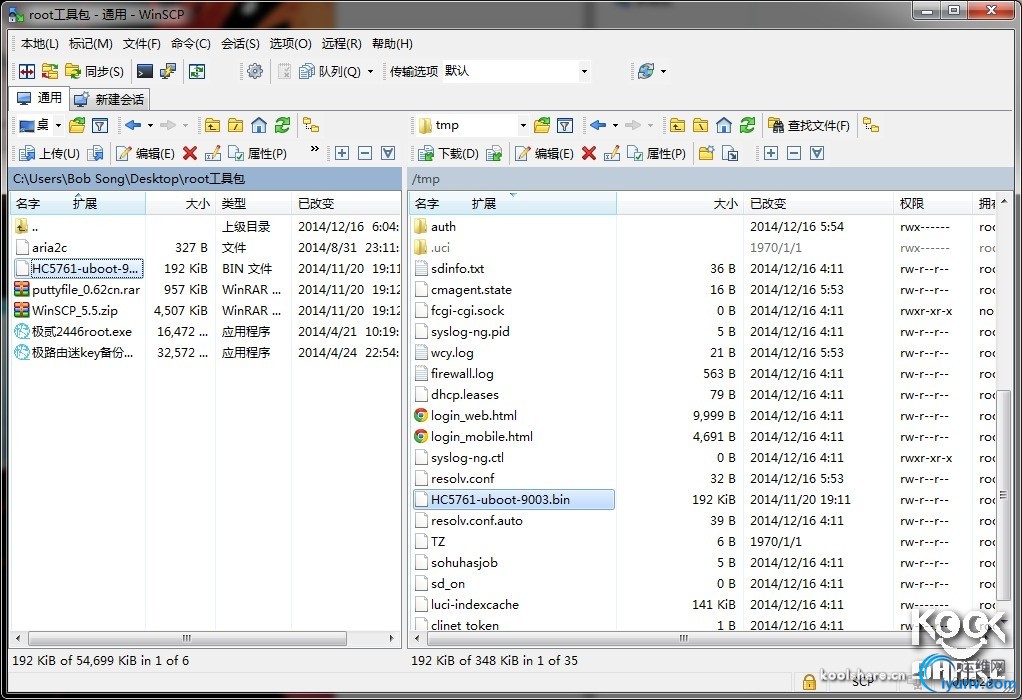Click the globe refresh sessions icon
1022x700 pixels.
pos(646,71)
